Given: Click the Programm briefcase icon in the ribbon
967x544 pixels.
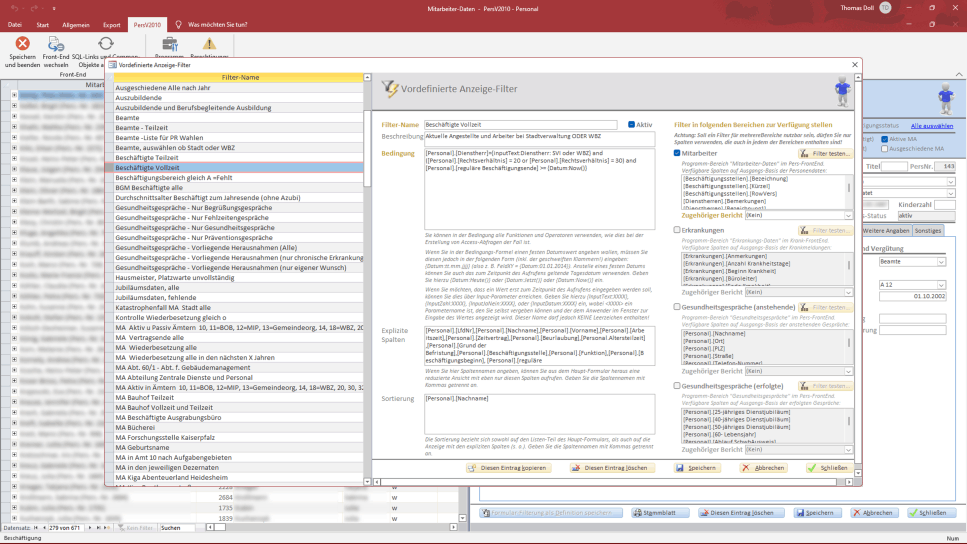Looking at the screenshot, I should (x=169, y=45).
